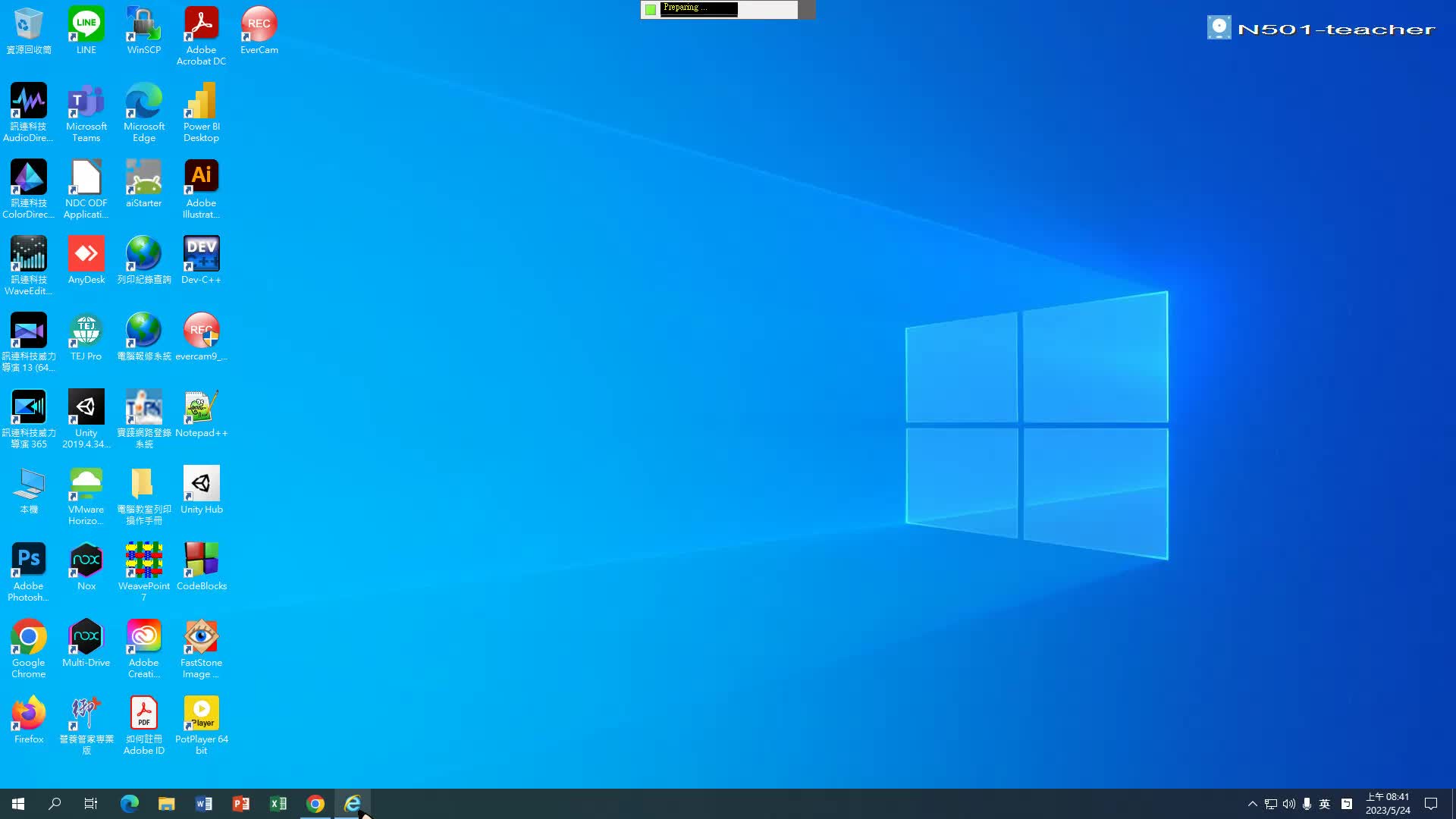This screenshot has width=1456, height=819.
Task: Select the Adobe ID PDF file icon
Action: (144, 726)
